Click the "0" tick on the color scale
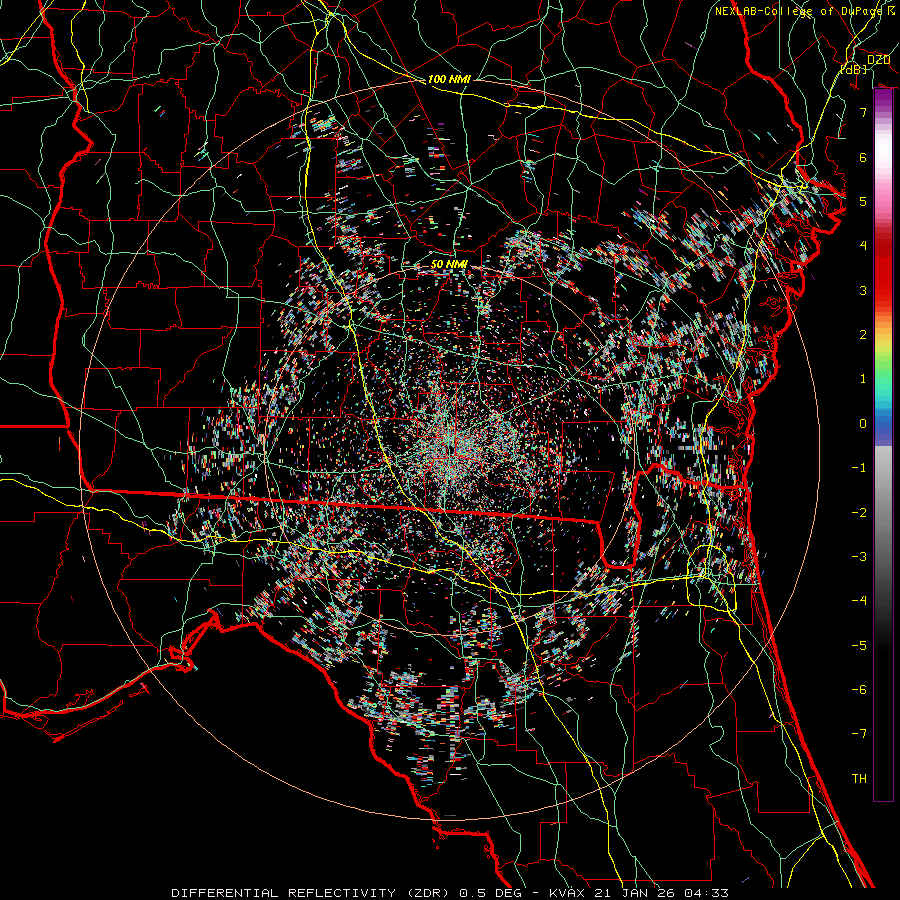 coord(863,424)
